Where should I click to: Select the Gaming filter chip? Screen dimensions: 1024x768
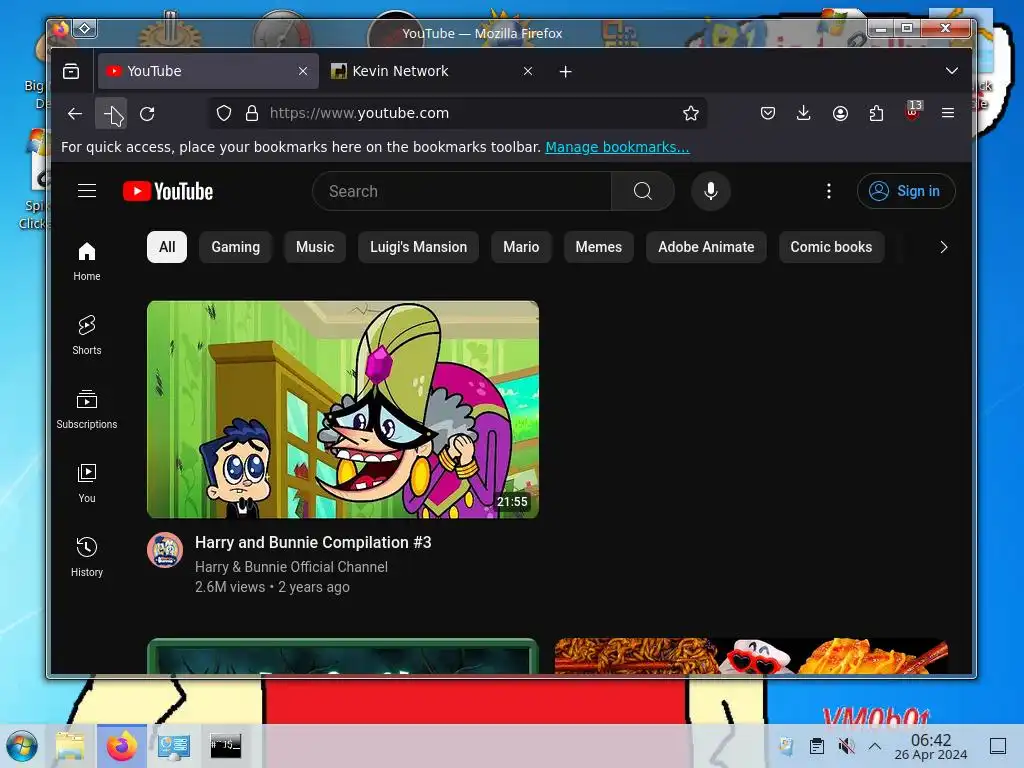pos(236,247)
